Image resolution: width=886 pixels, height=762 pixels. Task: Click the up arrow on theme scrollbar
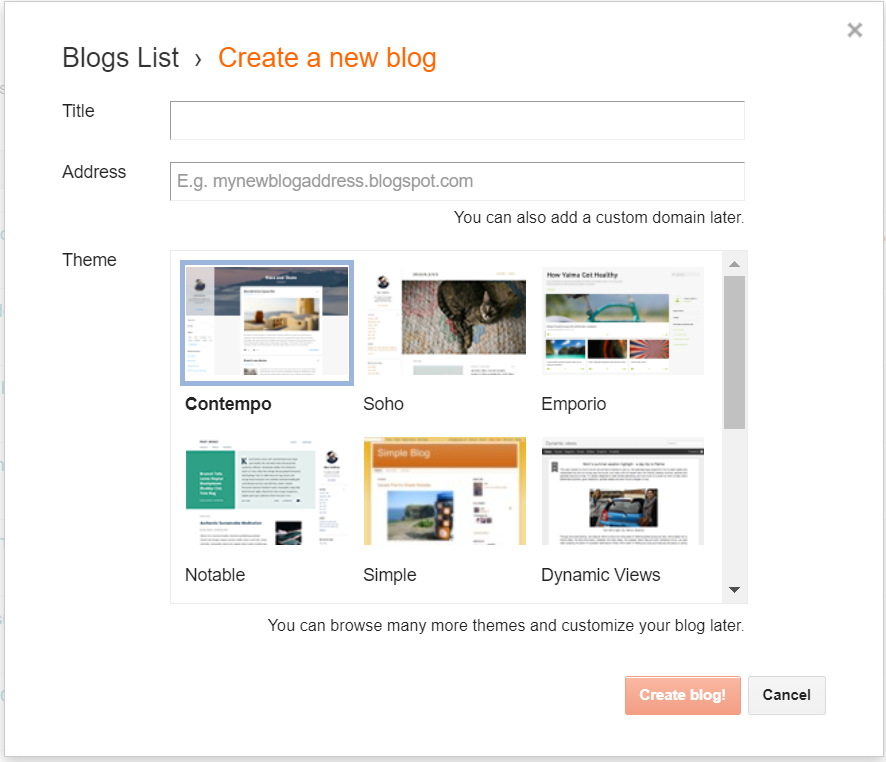[x=734, y=262]
